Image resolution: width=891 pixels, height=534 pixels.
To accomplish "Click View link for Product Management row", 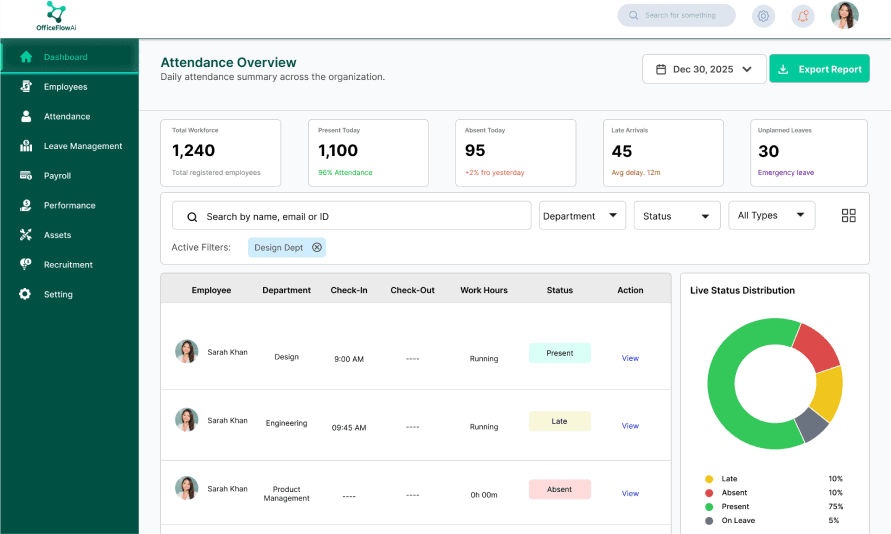I will pyautogui.click(x=630, y=493).
